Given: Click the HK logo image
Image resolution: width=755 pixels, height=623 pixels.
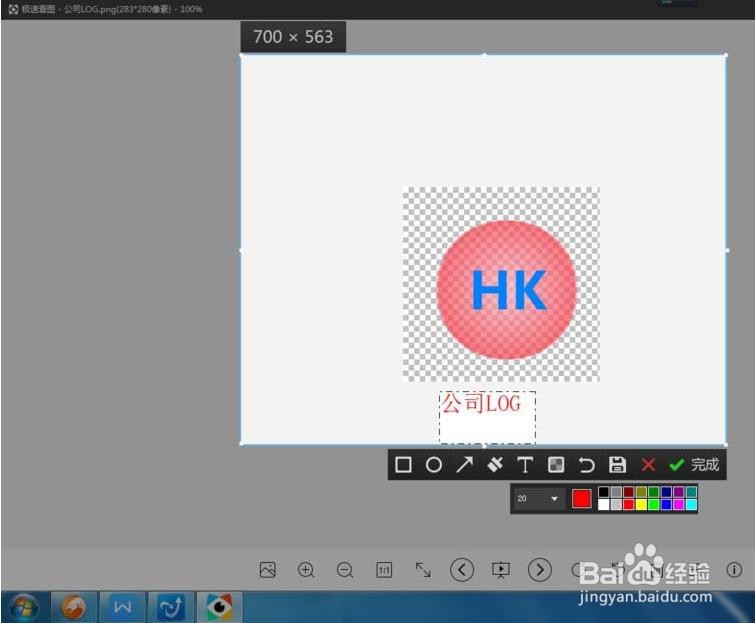Looking at the screenshot, I should pos(501,285).
